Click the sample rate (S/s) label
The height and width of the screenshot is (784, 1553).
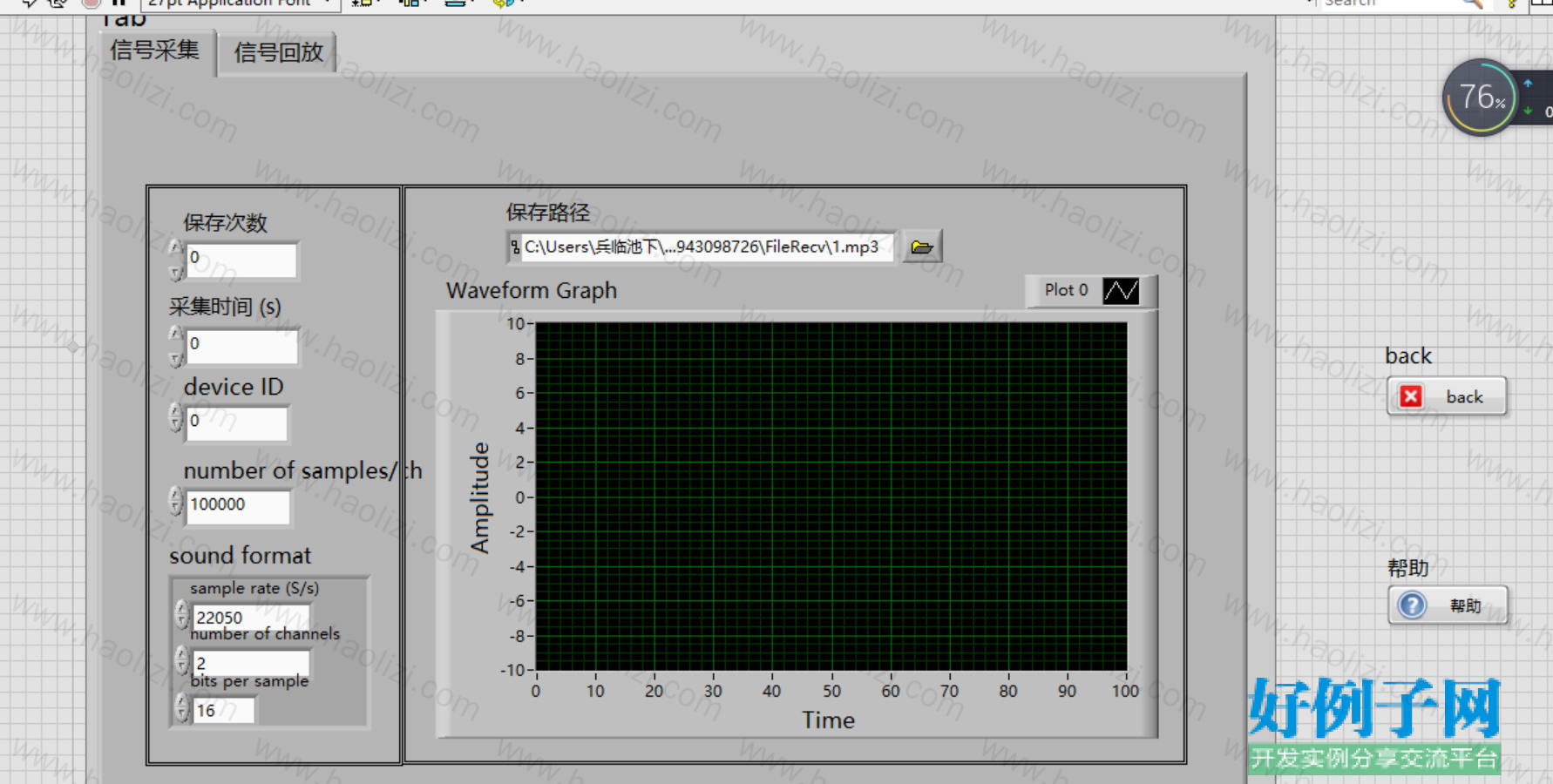pos(254,588)
